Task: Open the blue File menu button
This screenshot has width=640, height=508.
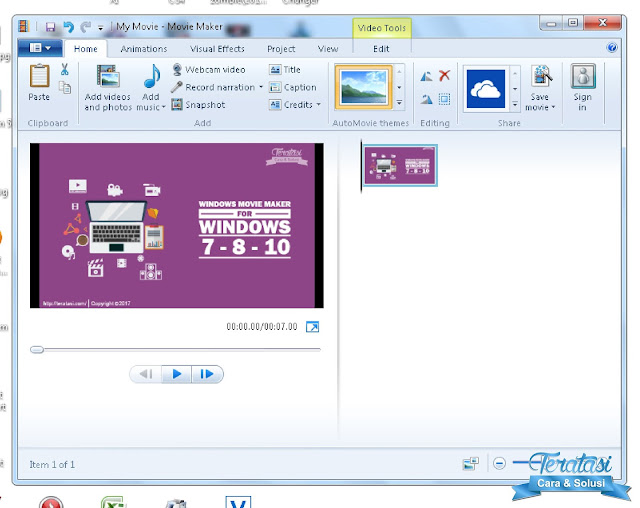Action: [40, 48]
